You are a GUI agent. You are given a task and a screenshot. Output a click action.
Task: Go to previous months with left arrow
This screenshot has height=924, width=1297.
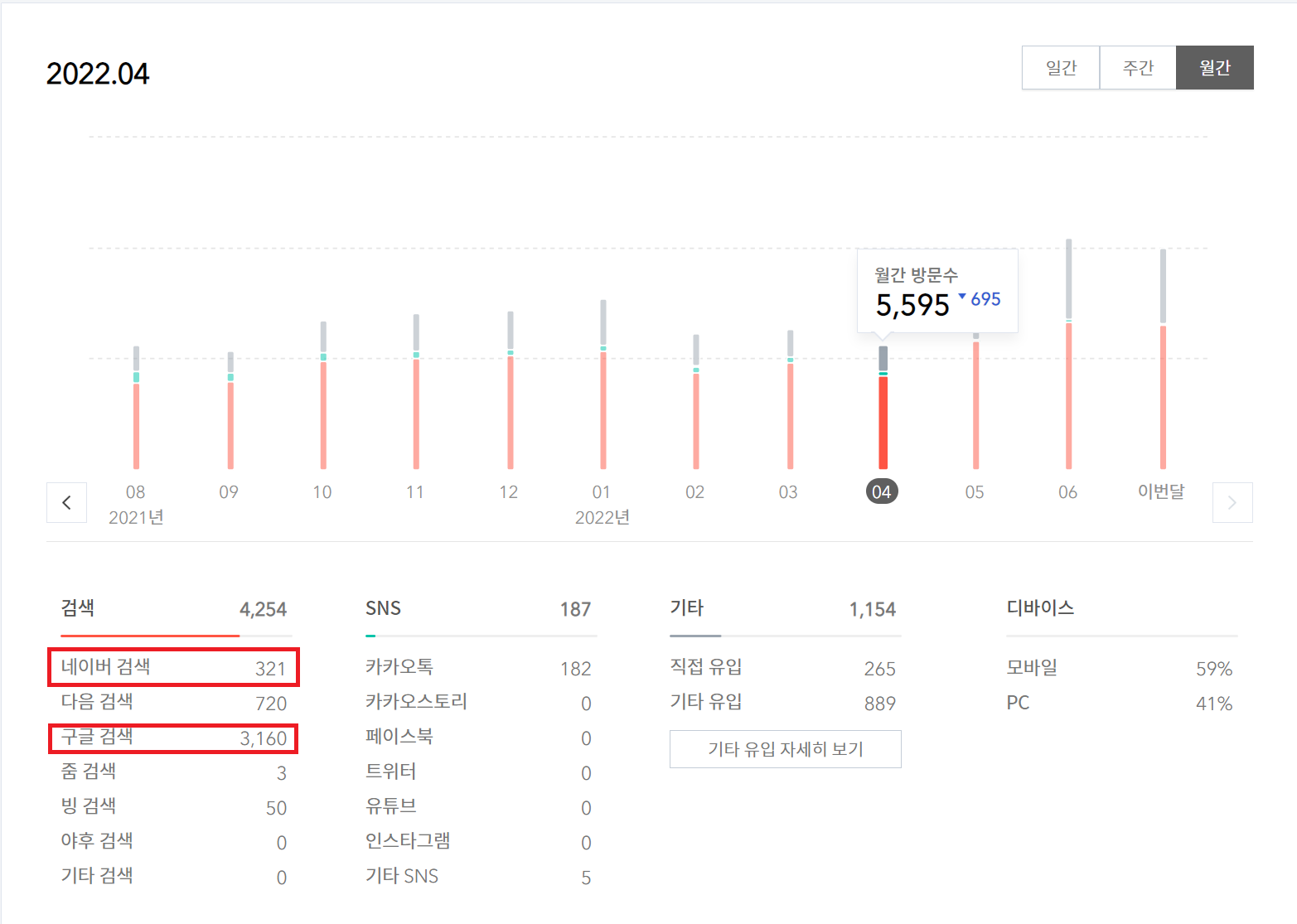click(x=66, y=502)
